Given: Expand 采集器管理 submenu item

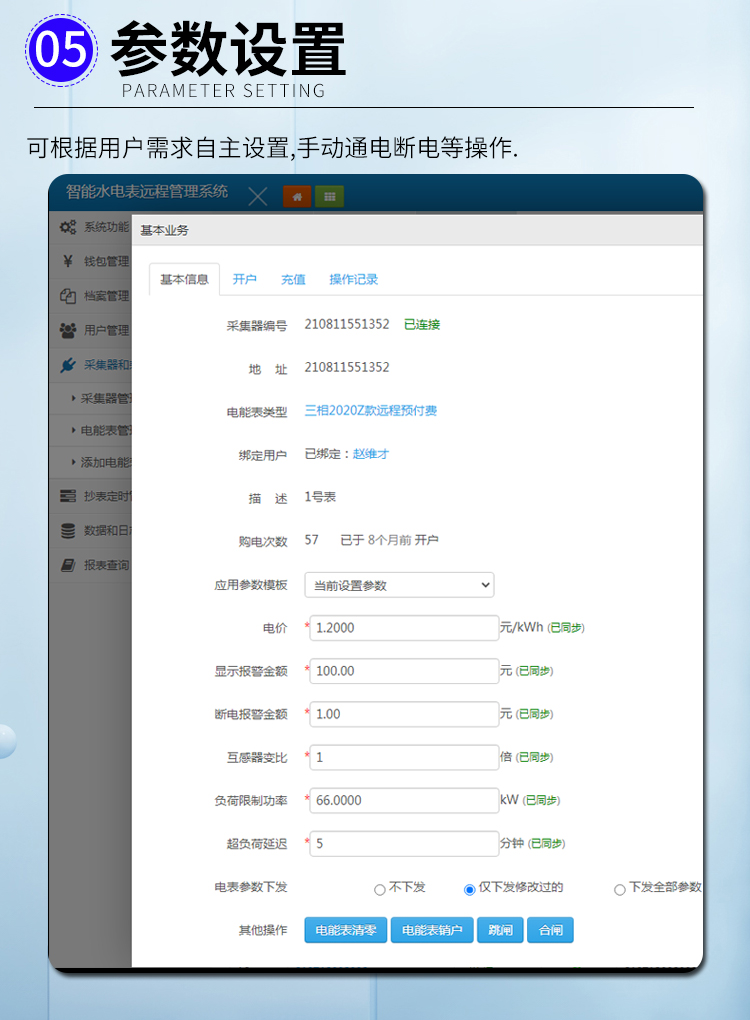Looking at the screenshot, I should [x=91, y=398].
